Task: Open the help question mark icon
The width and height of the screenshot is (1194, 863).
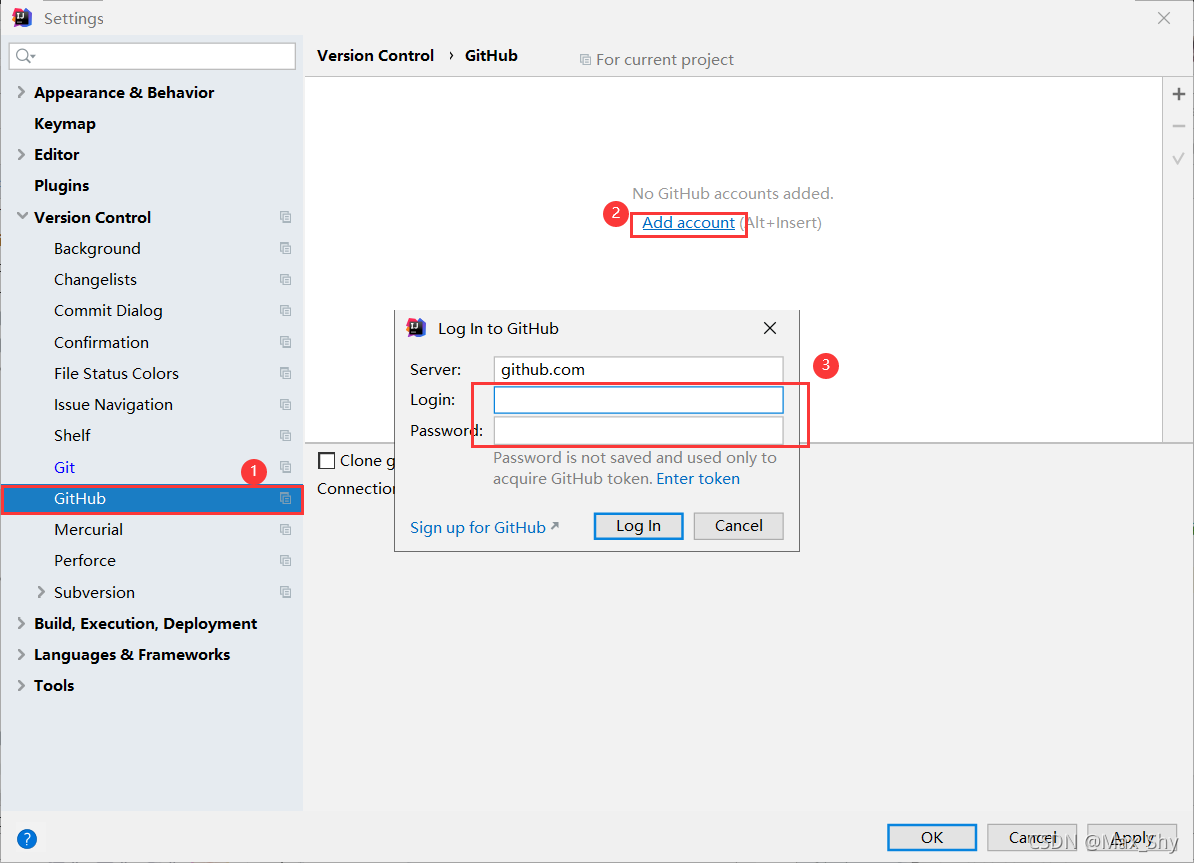Action: click(27, 839)
